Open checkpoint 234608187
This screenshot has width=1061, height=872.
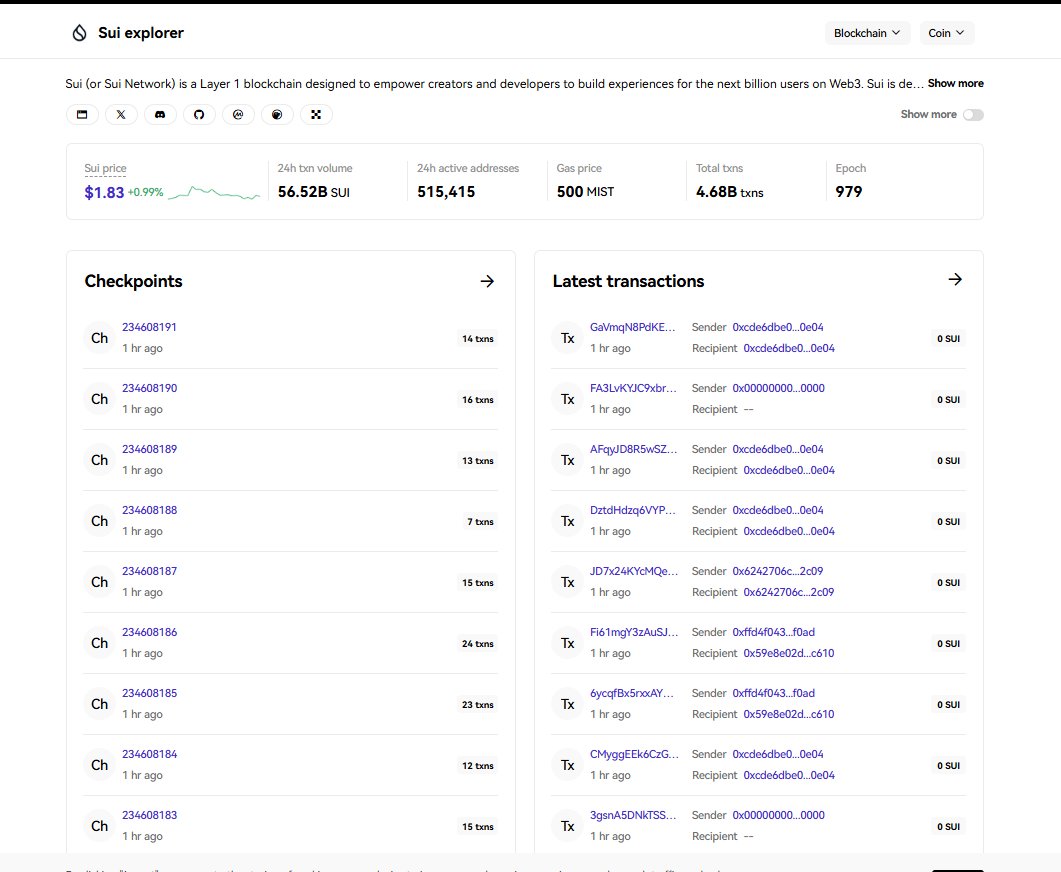pos(150,571)
